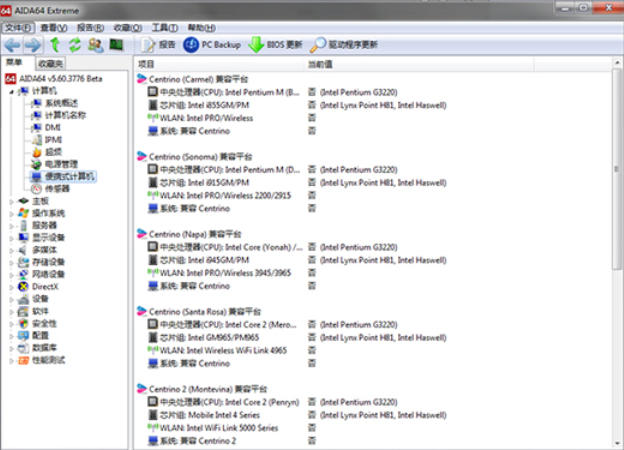Click the BIOS 更新 toolbar button
Viewport: 624px width, 450px height.
click(x=275, y=45)
